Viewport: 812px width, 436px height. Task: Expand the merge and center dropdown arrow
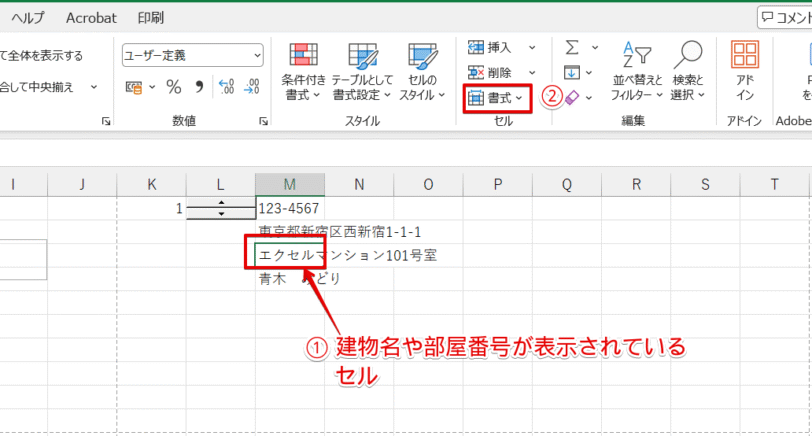pyautogui.click(x=94, y=87)
